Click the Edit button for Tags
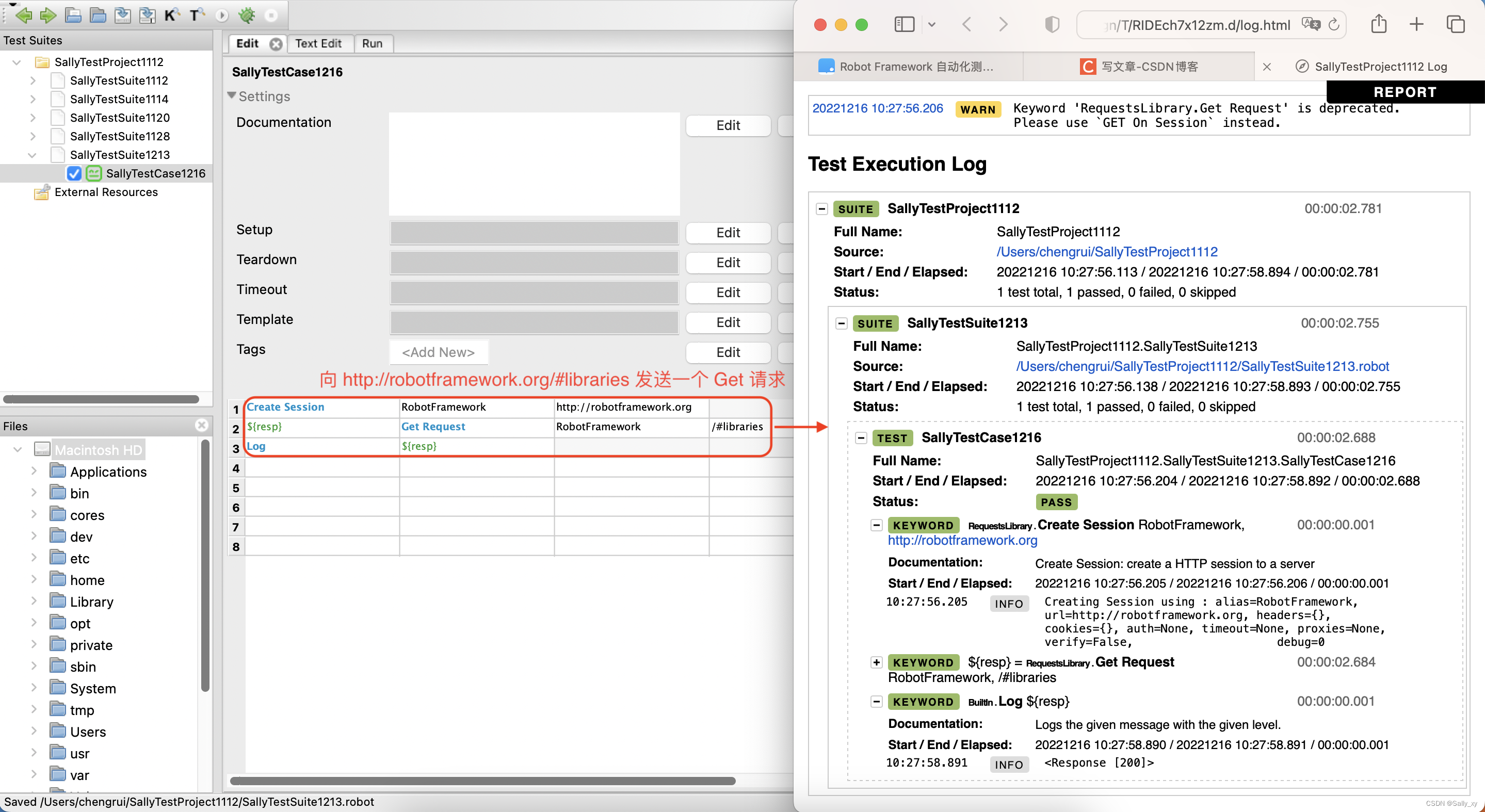1485x812 pixels. 728,352
